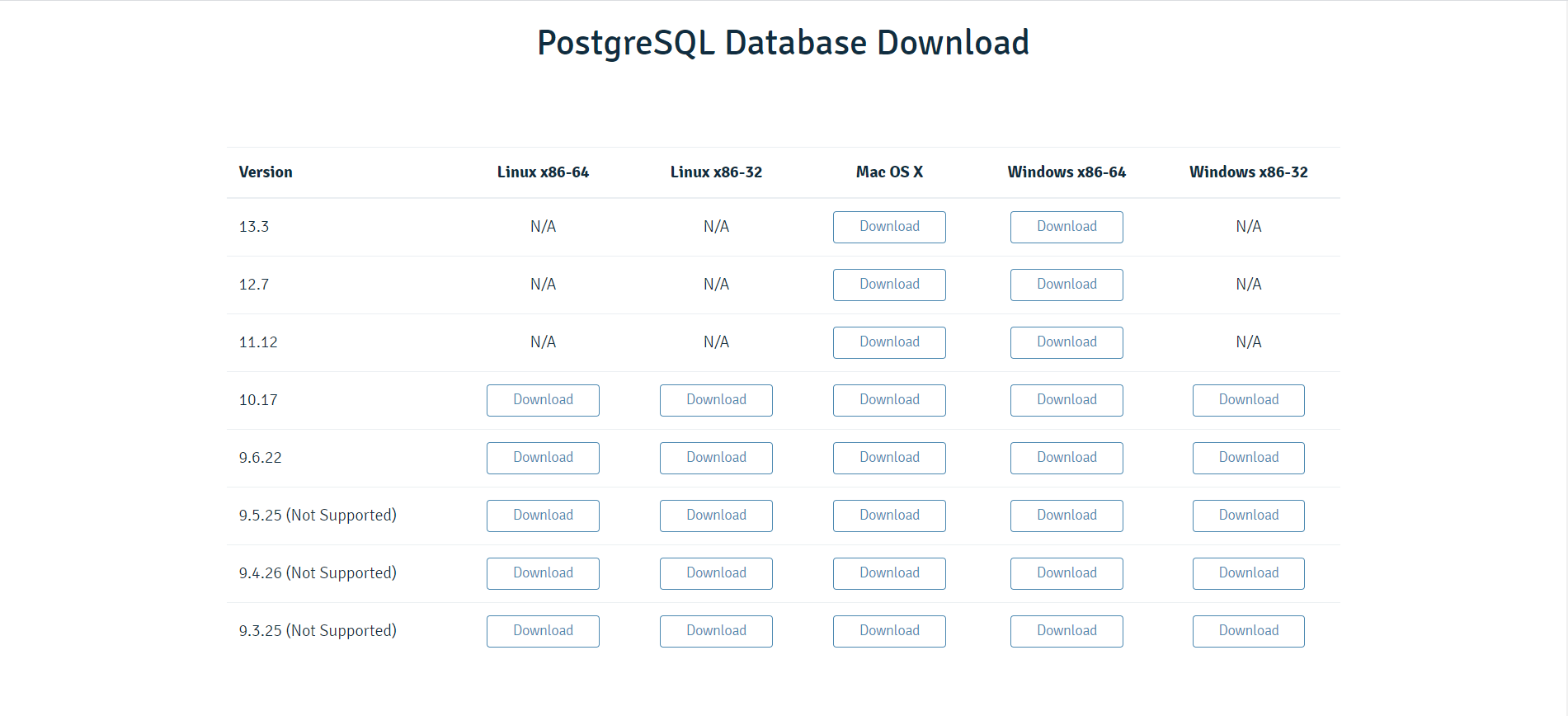Download version 9.5.25 for Linux x86-32
Viewport: 1568px width, 716px height.
(716, 516)
